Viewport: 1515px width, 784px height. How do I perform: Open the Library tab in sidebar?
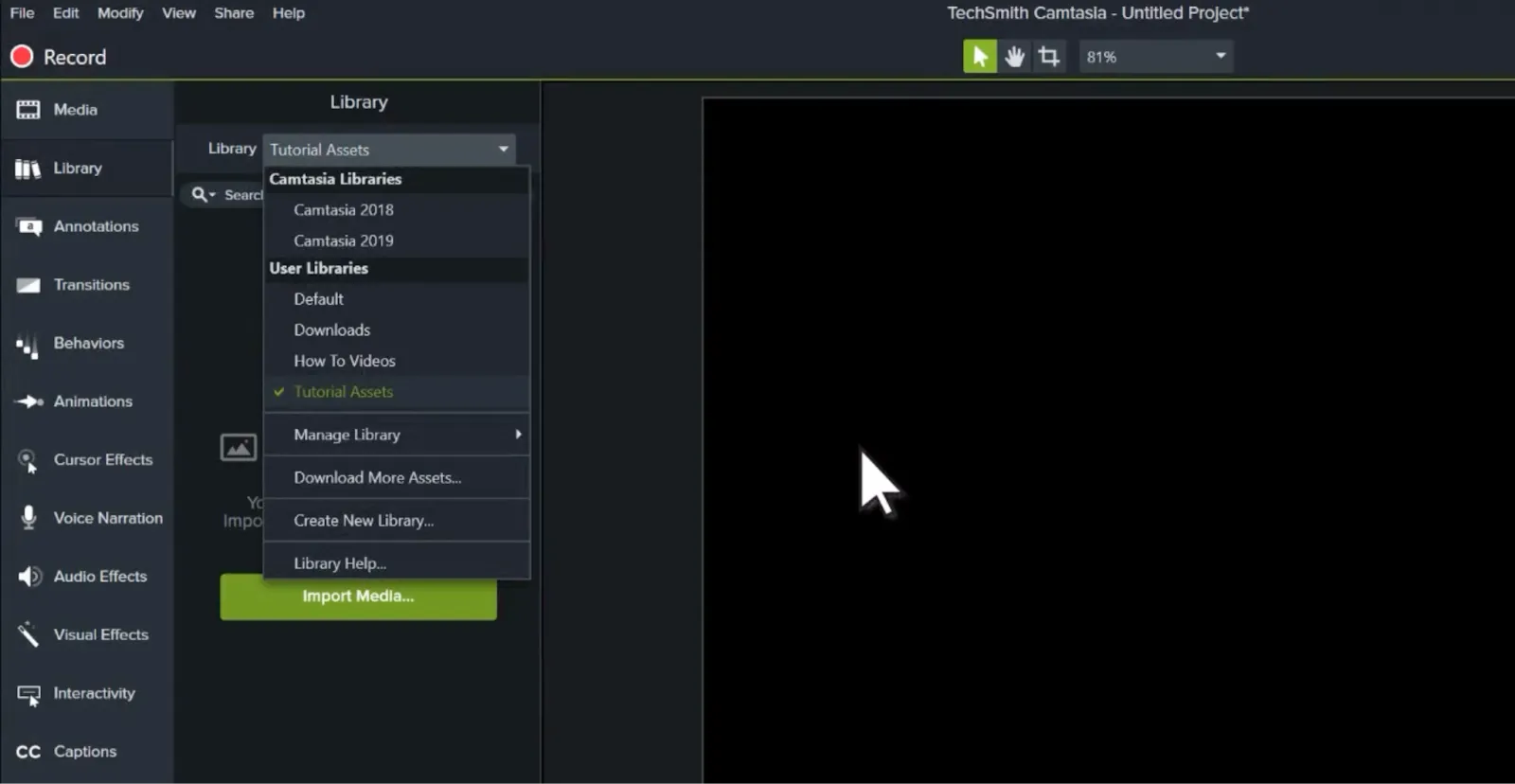(86, 169)
